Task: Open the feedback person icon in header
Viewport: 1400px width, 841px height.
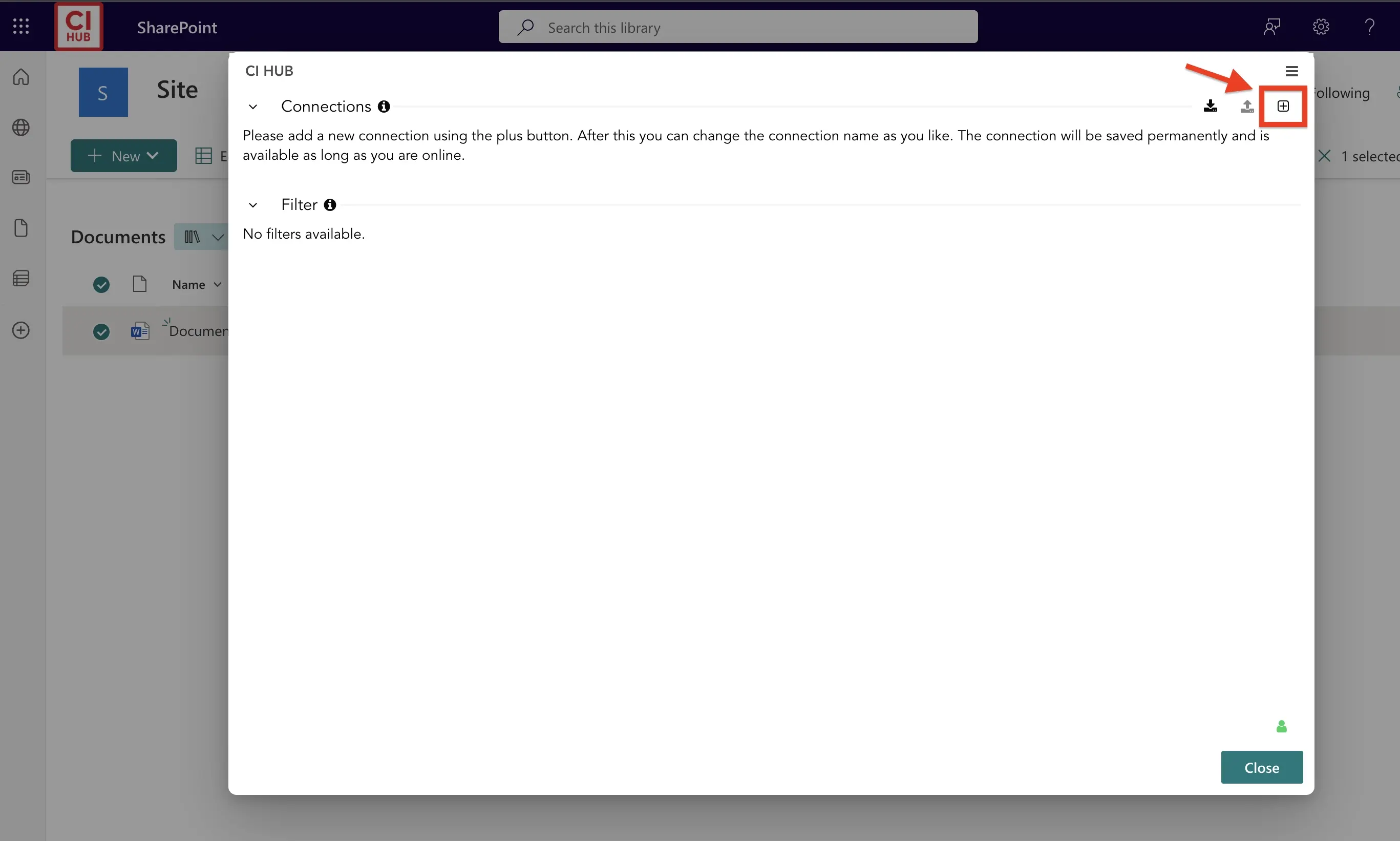Action: point(1272,27)
